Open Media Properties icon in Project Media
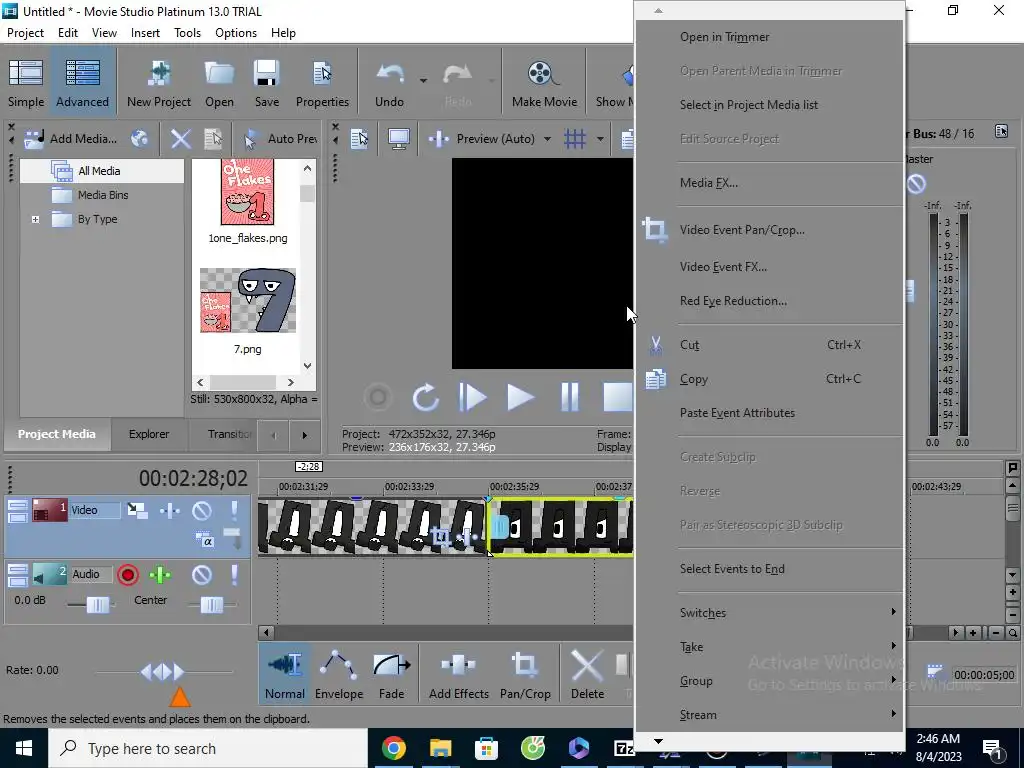 point(213,138)
